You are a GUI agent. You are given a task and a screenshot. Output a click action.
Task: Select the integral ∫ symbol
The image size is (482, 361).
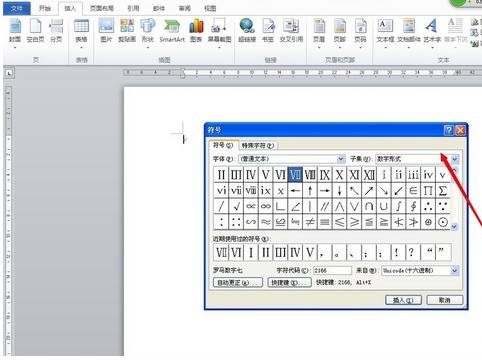pyautogui.click(x=398, y=206)
